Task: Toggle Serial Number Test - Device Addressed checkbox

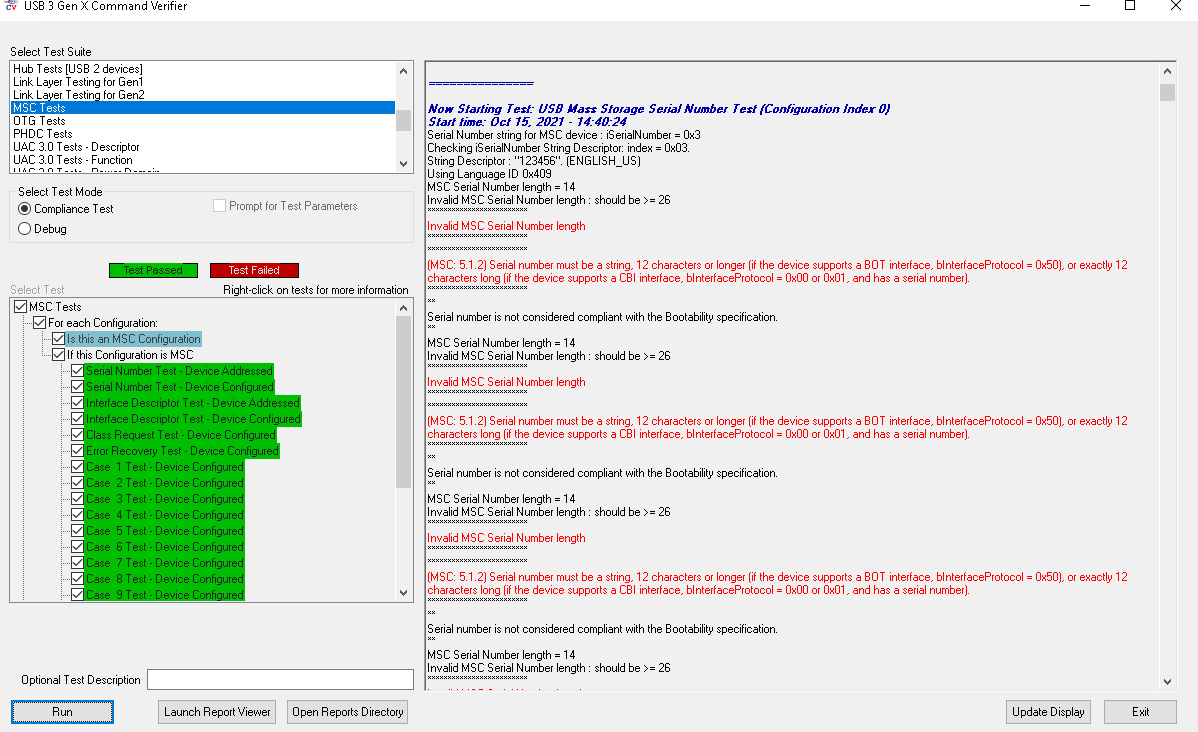Action: click(78, 371)
